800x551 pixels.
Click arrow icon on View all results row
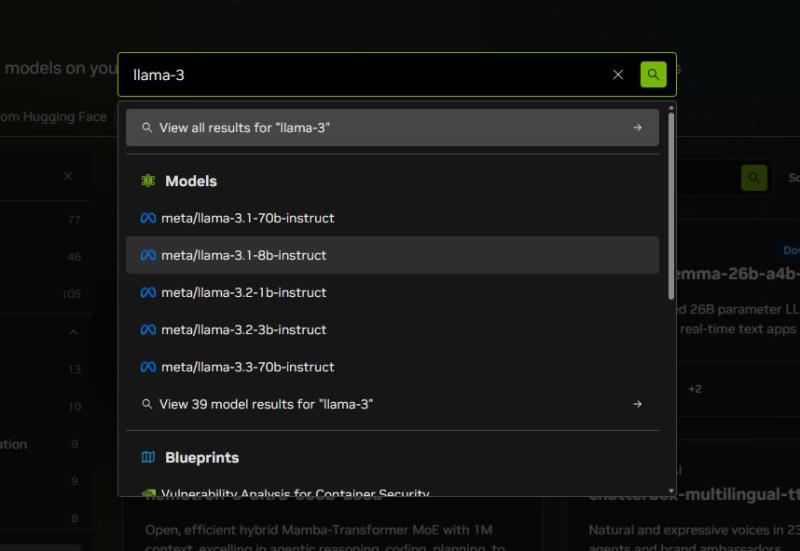point(637,128)
